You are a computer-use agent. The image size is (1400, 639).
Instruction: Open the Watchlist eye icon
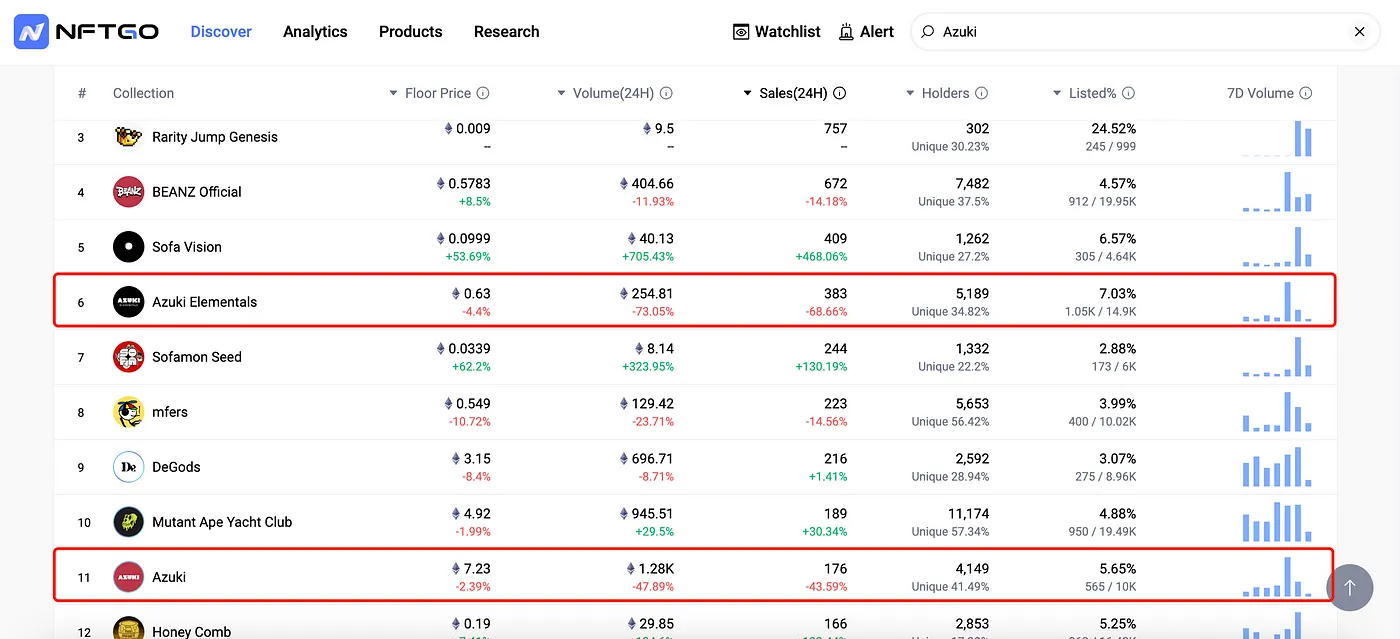(x=741, y=32)
